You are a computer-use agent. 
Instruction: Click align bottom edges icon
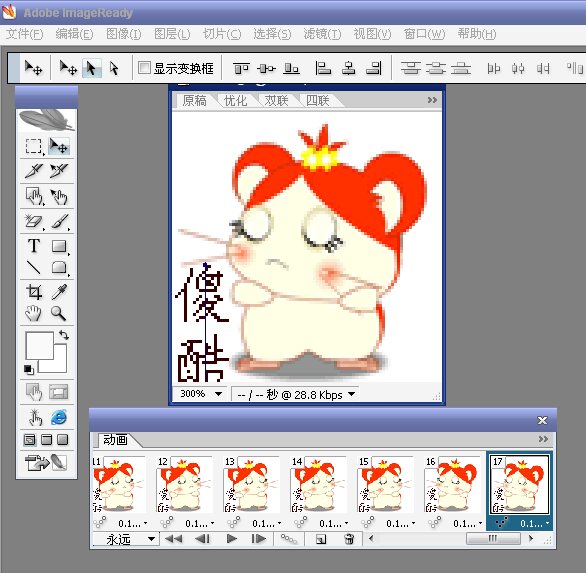click(x=292, y=68)
